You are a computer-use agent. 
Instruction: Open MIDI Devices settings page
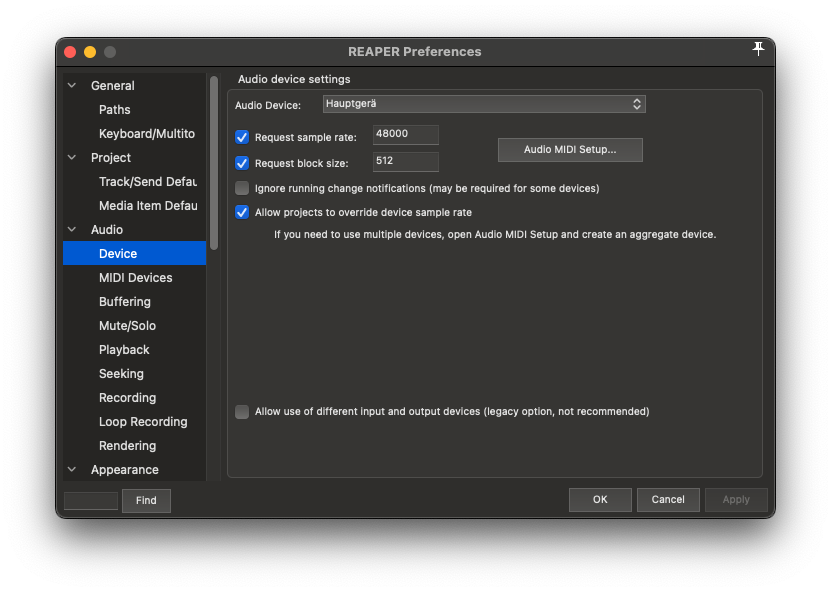coord(136,278)
